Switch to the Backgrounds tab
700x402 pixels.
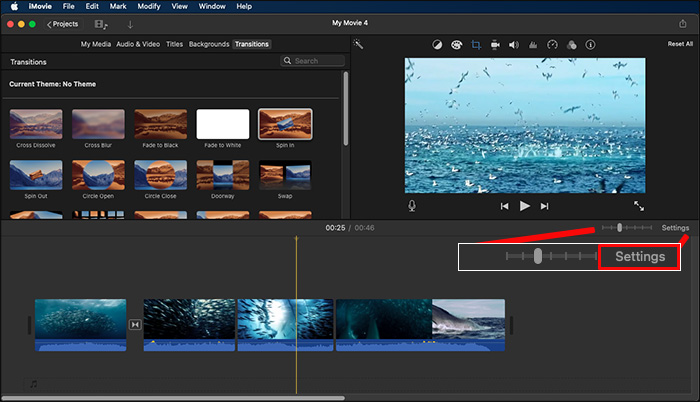(209, 44)
